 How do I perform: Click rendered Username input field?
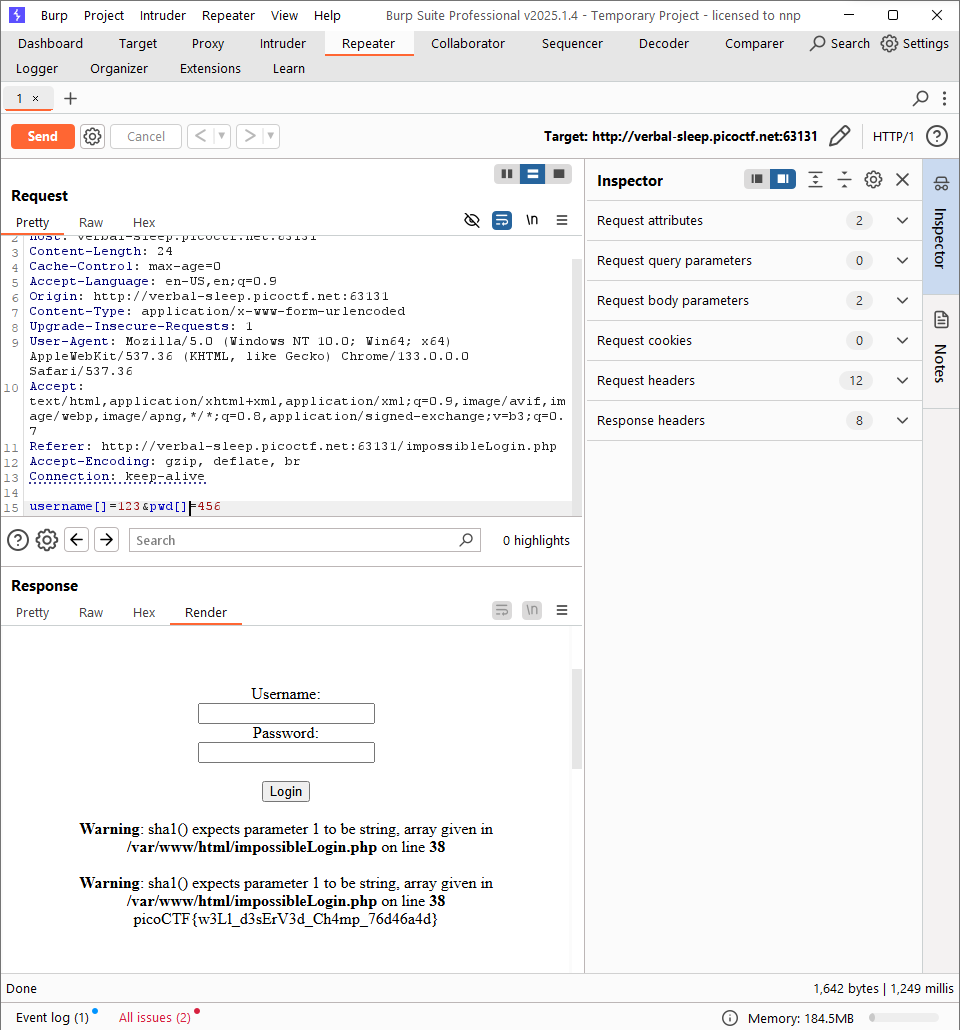pos(286,713)
